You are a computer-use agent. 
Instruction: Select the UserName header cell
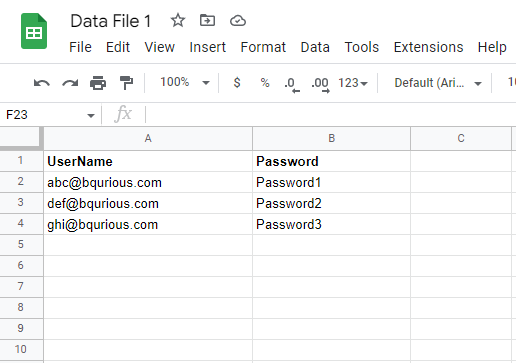click(148, 161)
